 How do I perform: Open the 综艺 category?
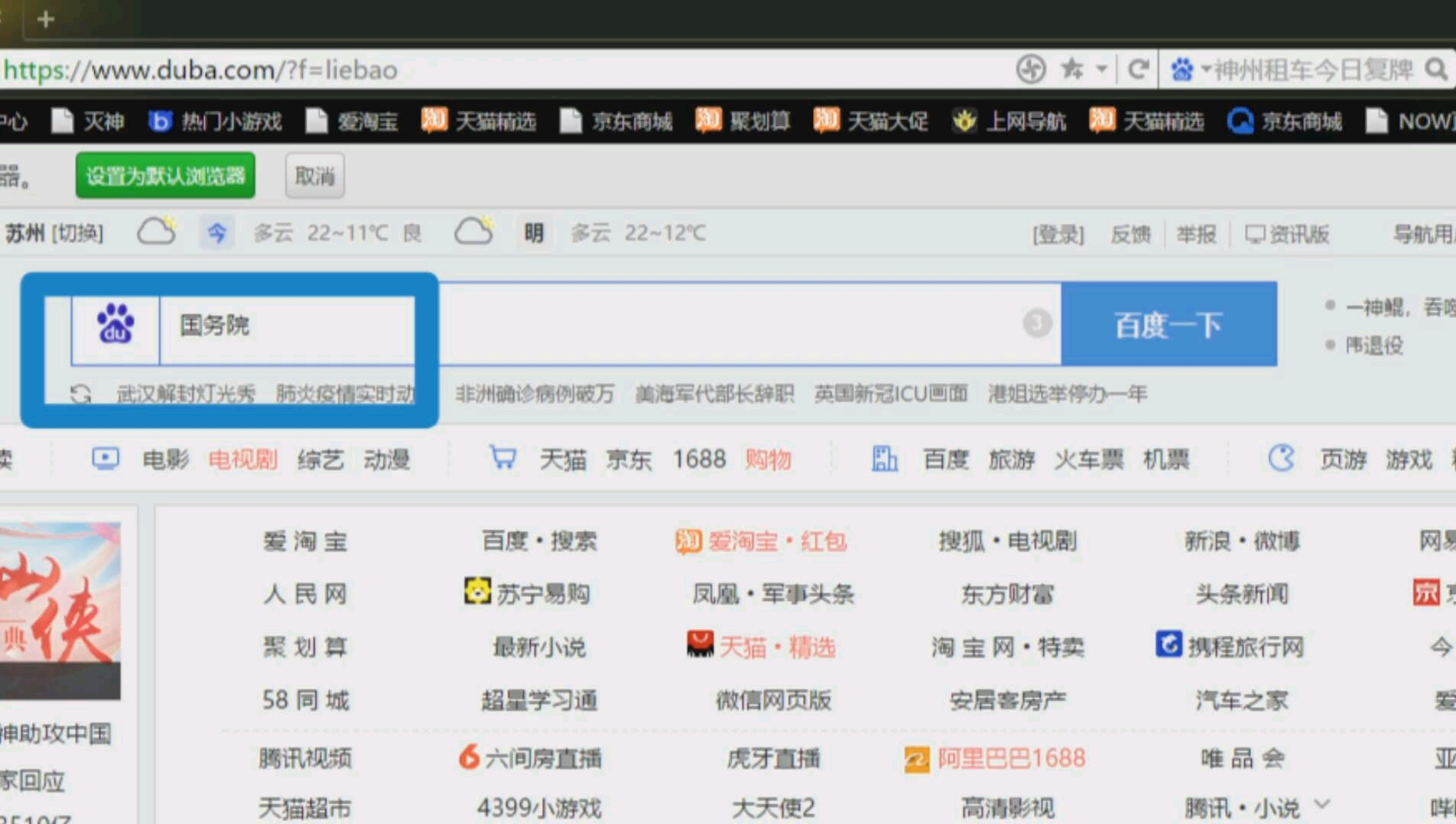(x=320, y=459)
